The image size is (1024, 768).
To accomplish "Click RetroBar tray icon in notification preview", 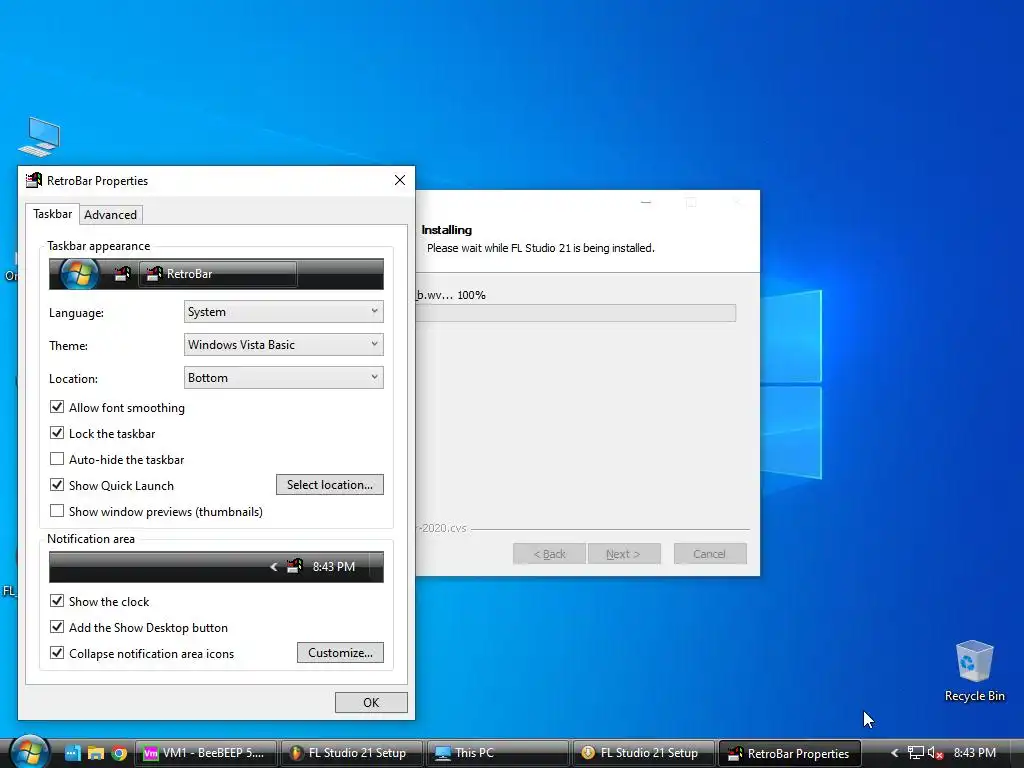I will pyautogui.click(x=295, y=566).
